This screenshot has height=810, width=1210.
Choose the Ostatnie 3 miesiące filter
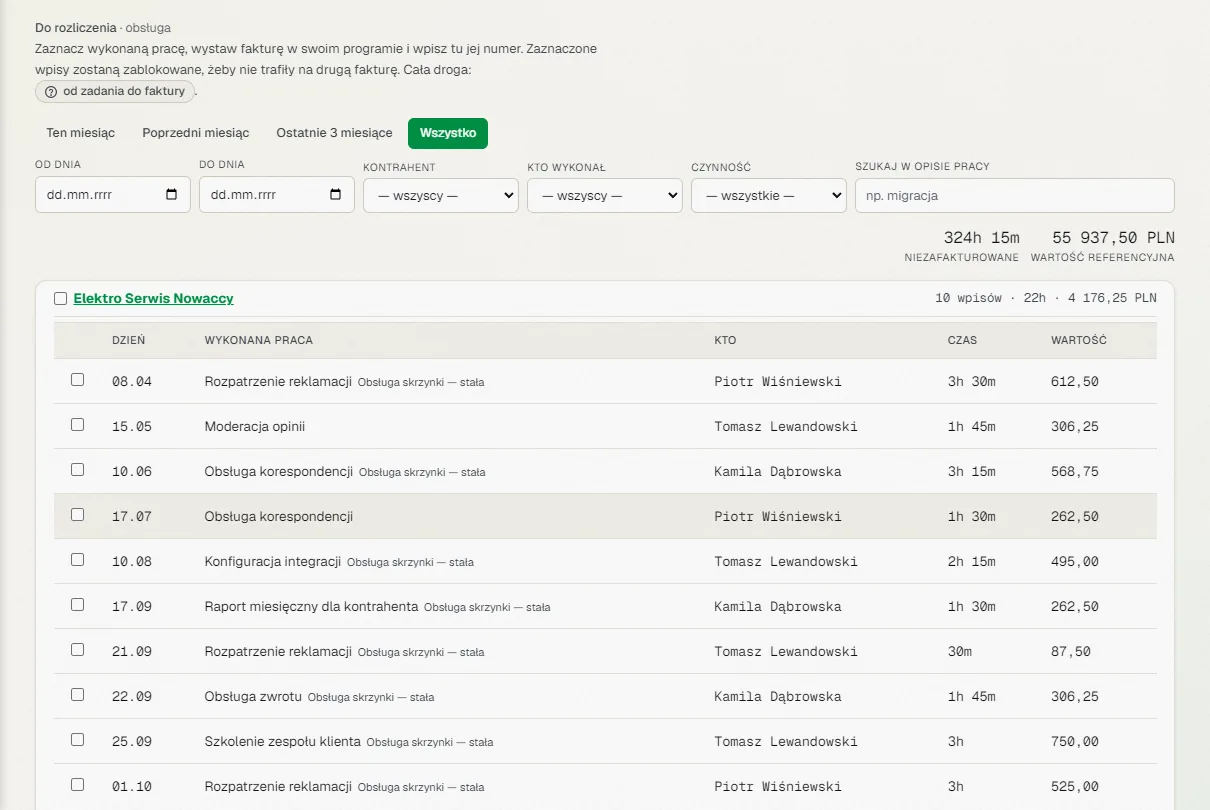coord(335,133)
